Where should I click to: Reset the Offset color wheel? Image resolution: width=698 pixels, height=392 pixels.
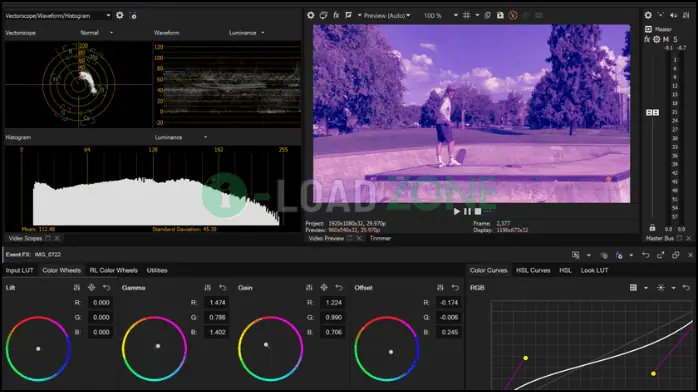pyautogui.click(x=455, y=287)
